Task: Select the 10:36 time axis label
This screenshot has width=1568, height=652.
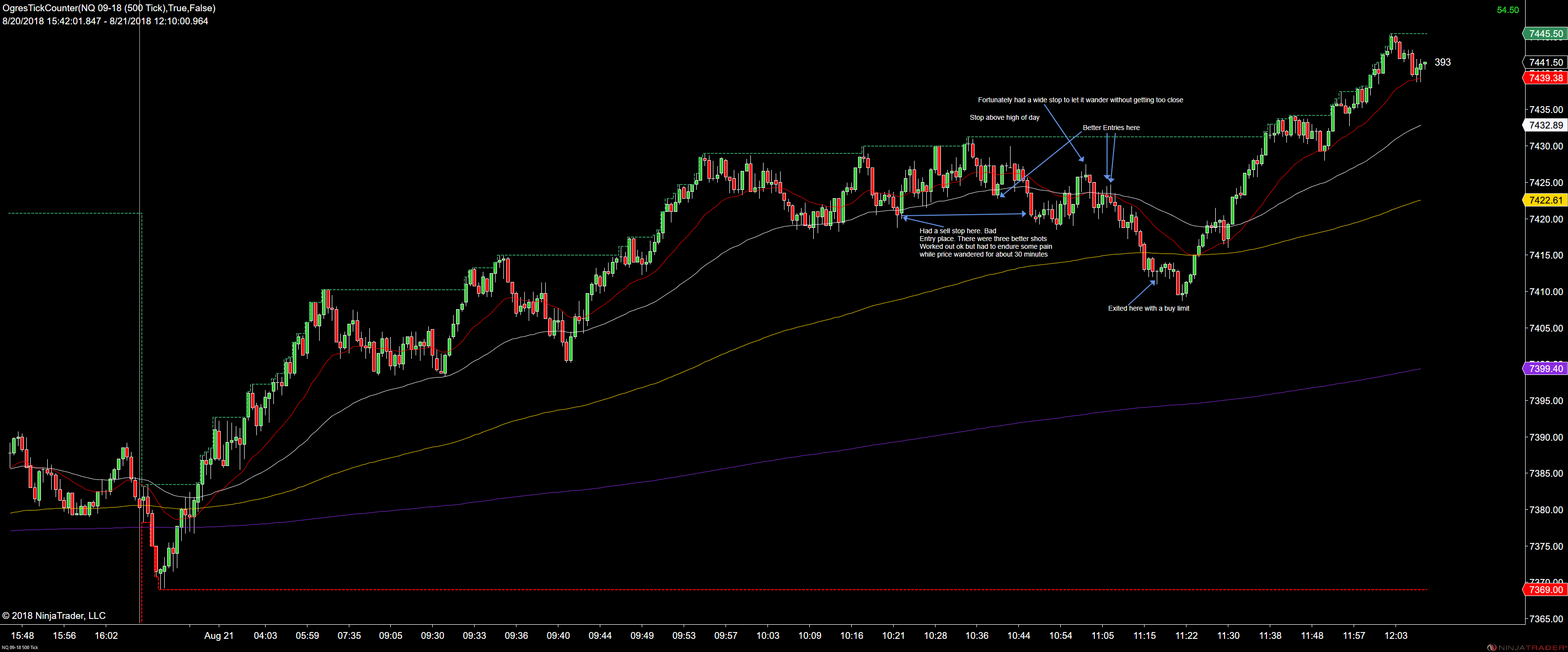Action: [x=977, y=635]
